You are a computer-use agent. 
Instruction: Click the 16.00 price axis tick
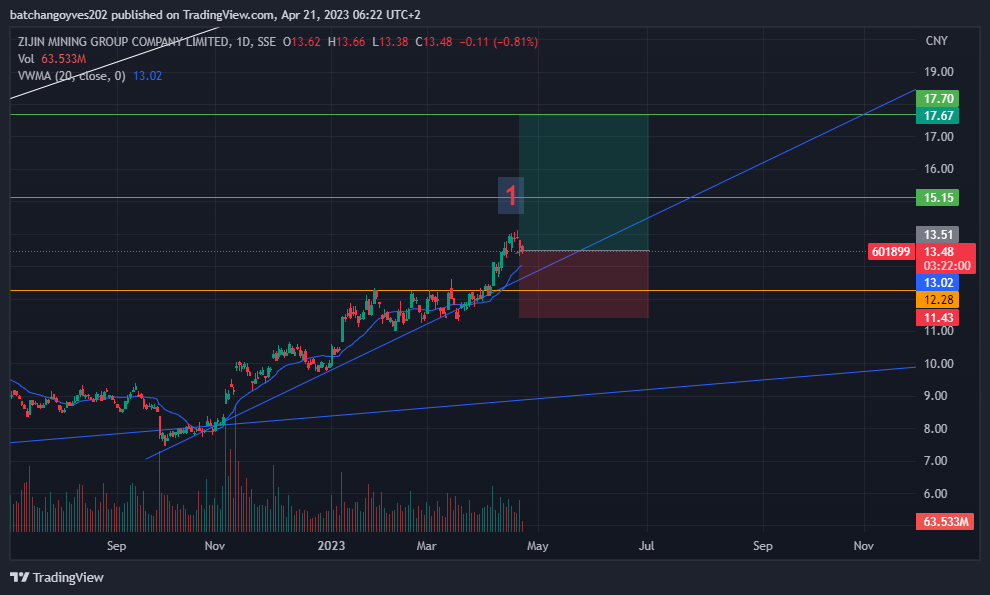pos(939,169)
